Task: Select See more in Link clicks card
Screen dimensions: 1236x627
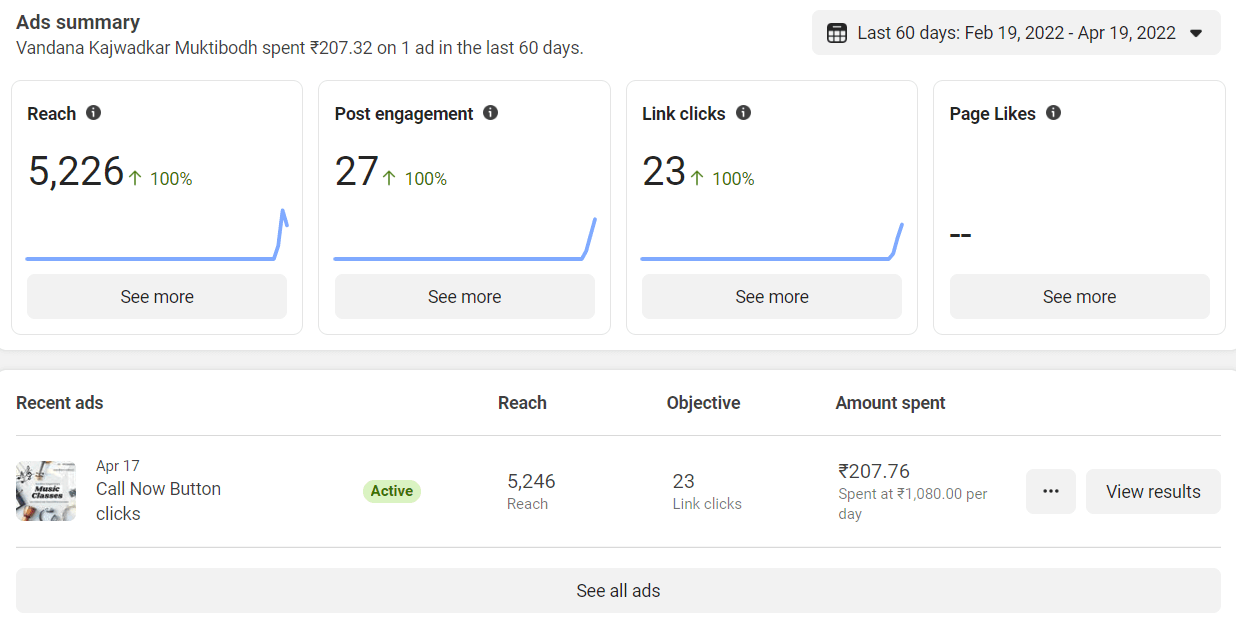Action: pyautogui.click(x=771, y=297)
